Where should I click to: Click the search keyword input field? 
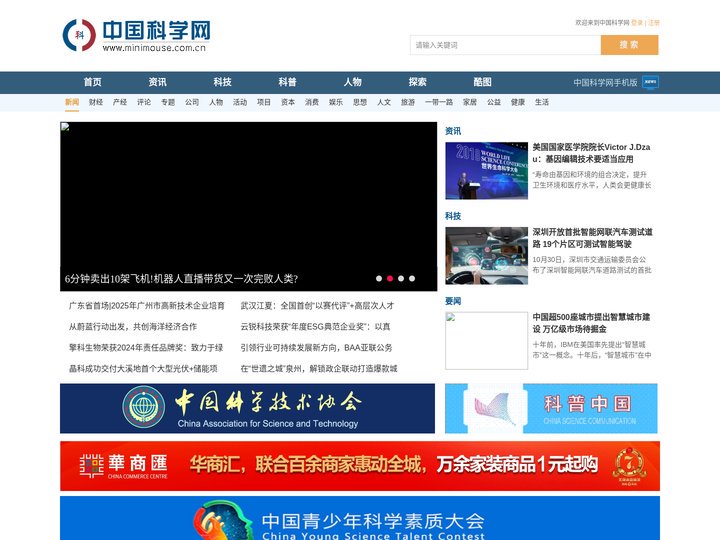[505, 45]
